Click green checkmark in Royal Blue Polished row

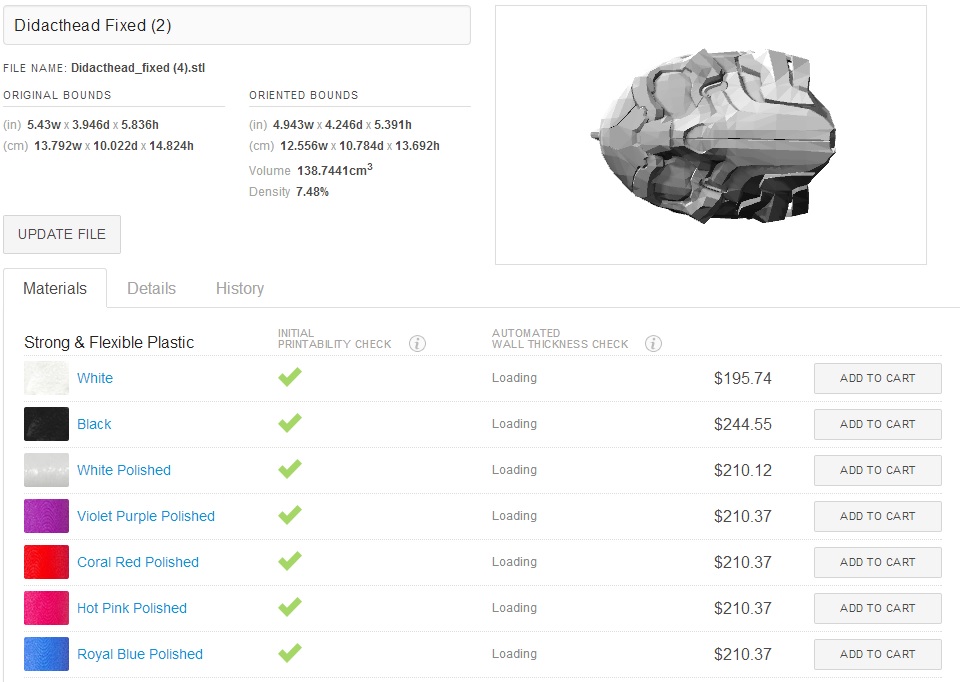[290, 653]
